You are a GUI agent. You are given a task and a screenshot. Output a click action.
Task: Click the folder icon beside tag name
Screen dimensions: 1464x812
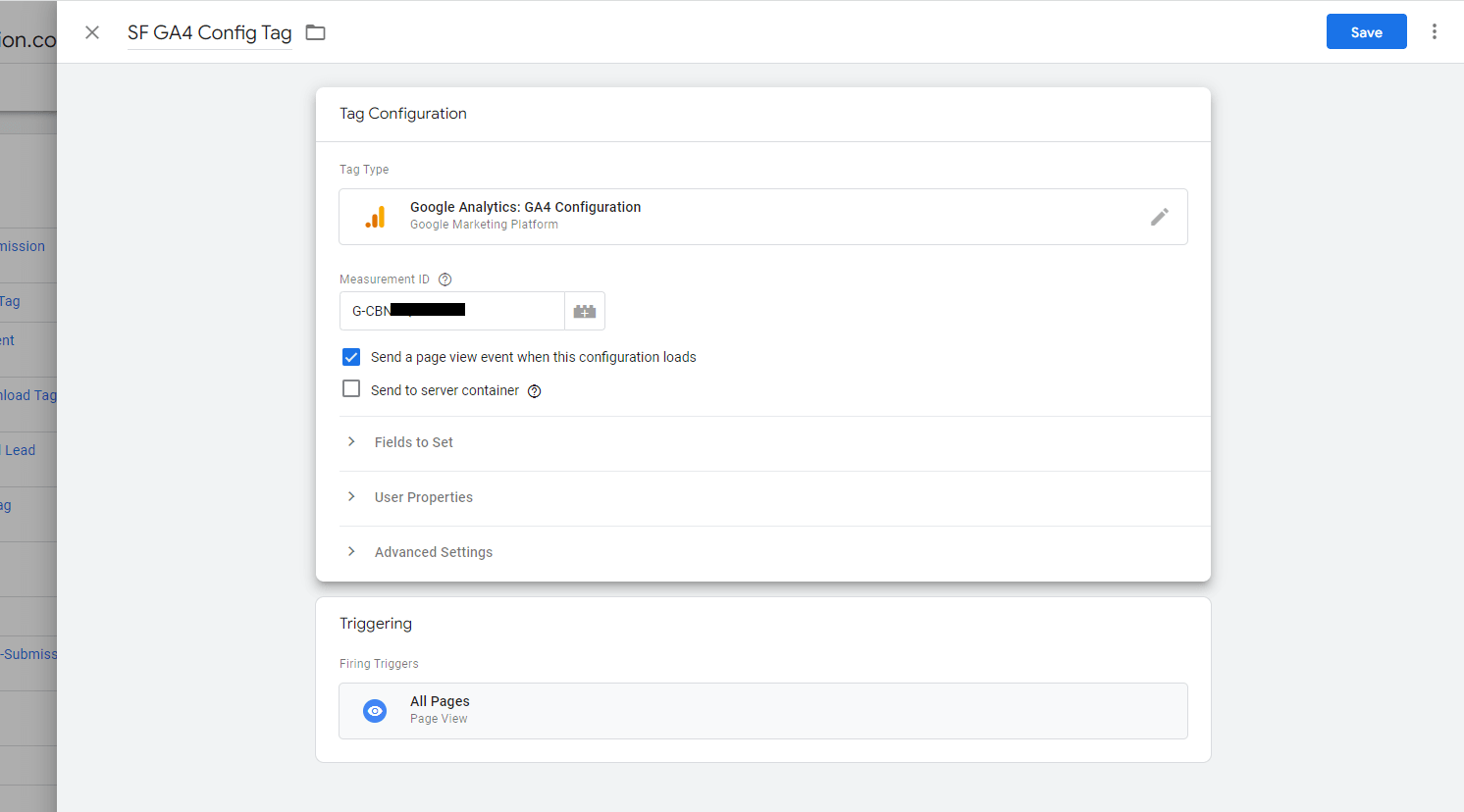pos(315,32)
